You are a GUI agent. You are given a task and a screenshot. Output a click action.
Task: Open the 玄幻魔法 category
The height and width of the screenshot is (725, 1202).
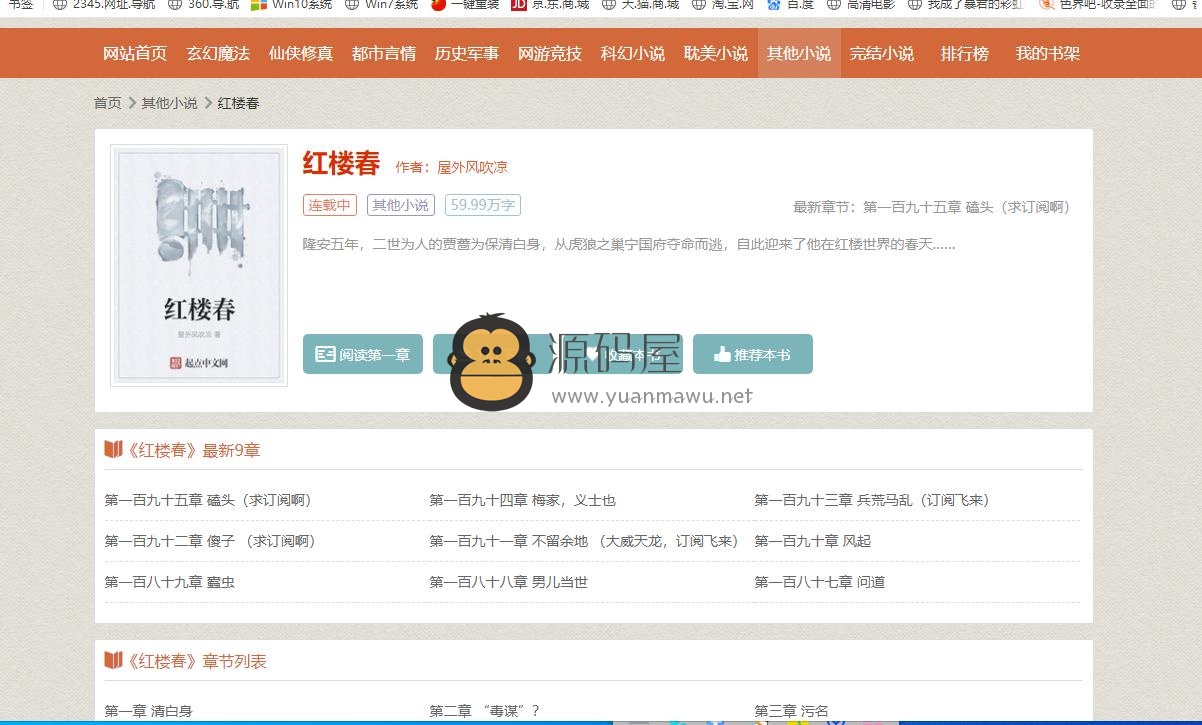[218, 53]
